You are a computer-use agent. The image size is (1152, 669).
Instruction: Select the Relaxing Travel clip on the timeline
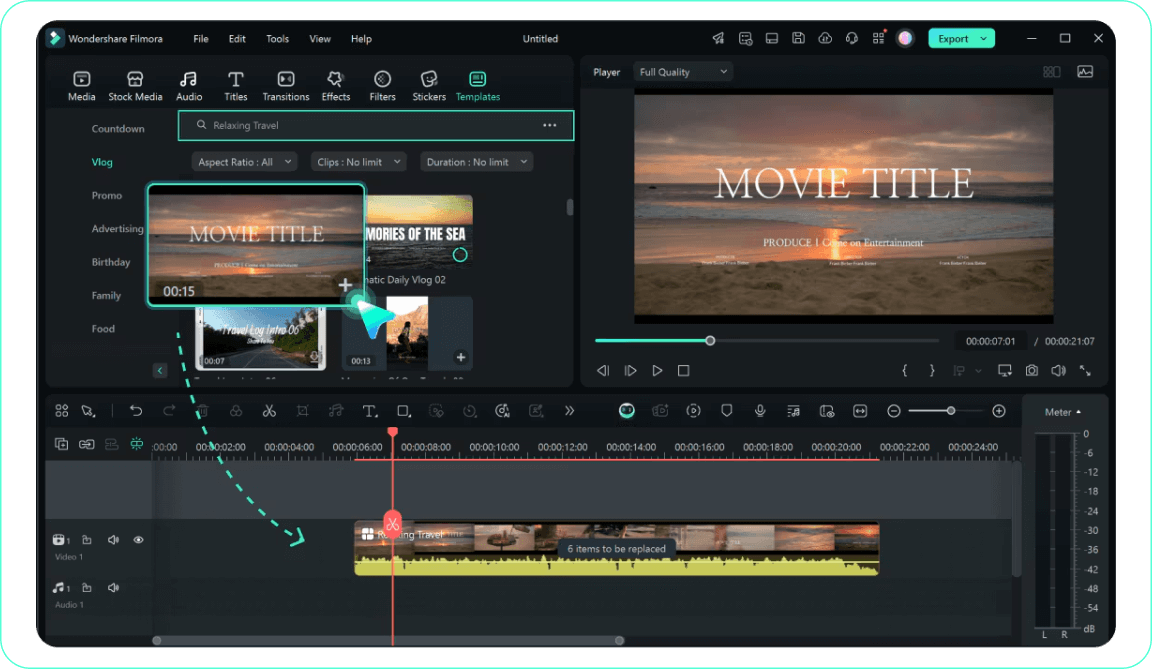tap(616, 549)
